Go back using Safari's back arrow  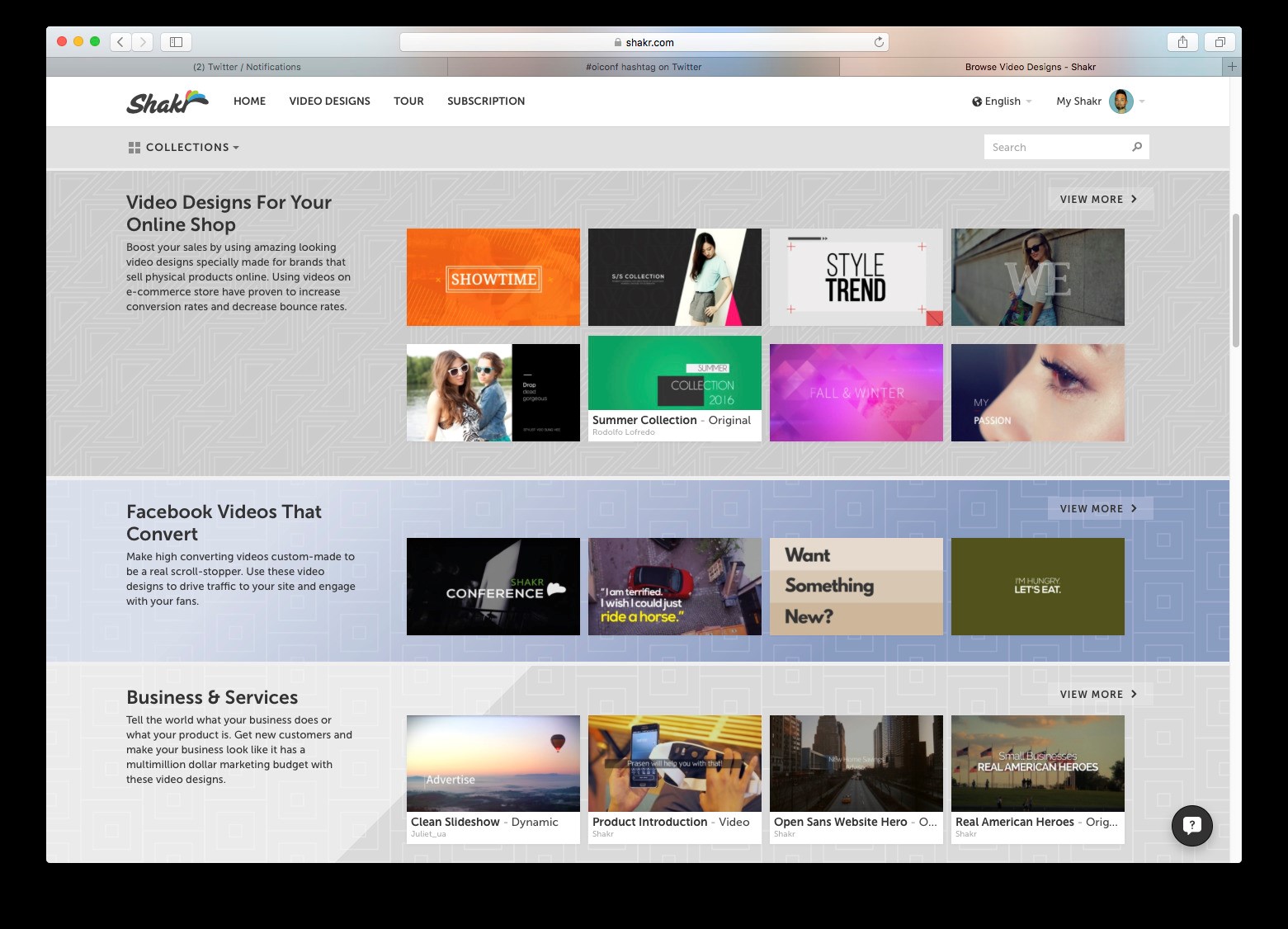(x=120, y=42)
